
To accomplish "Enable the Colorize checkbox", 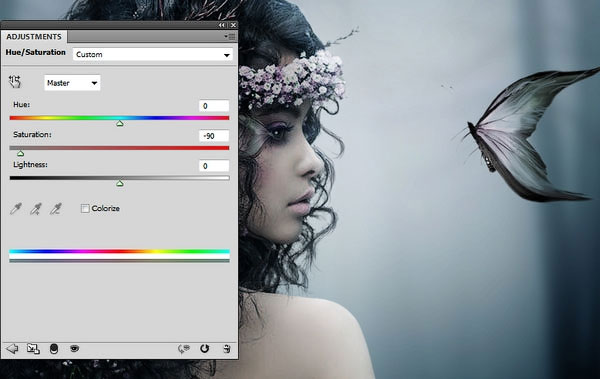I will point(85,208).
